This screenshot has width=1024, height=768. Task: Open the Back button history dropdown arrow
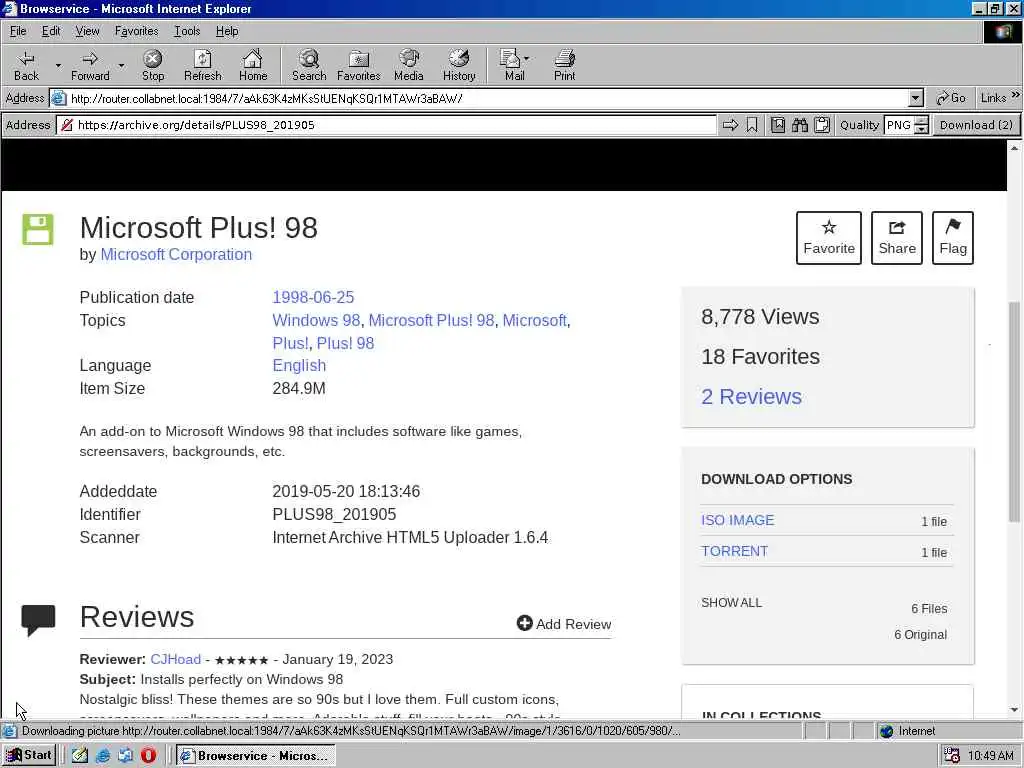[x=58, y=65]
